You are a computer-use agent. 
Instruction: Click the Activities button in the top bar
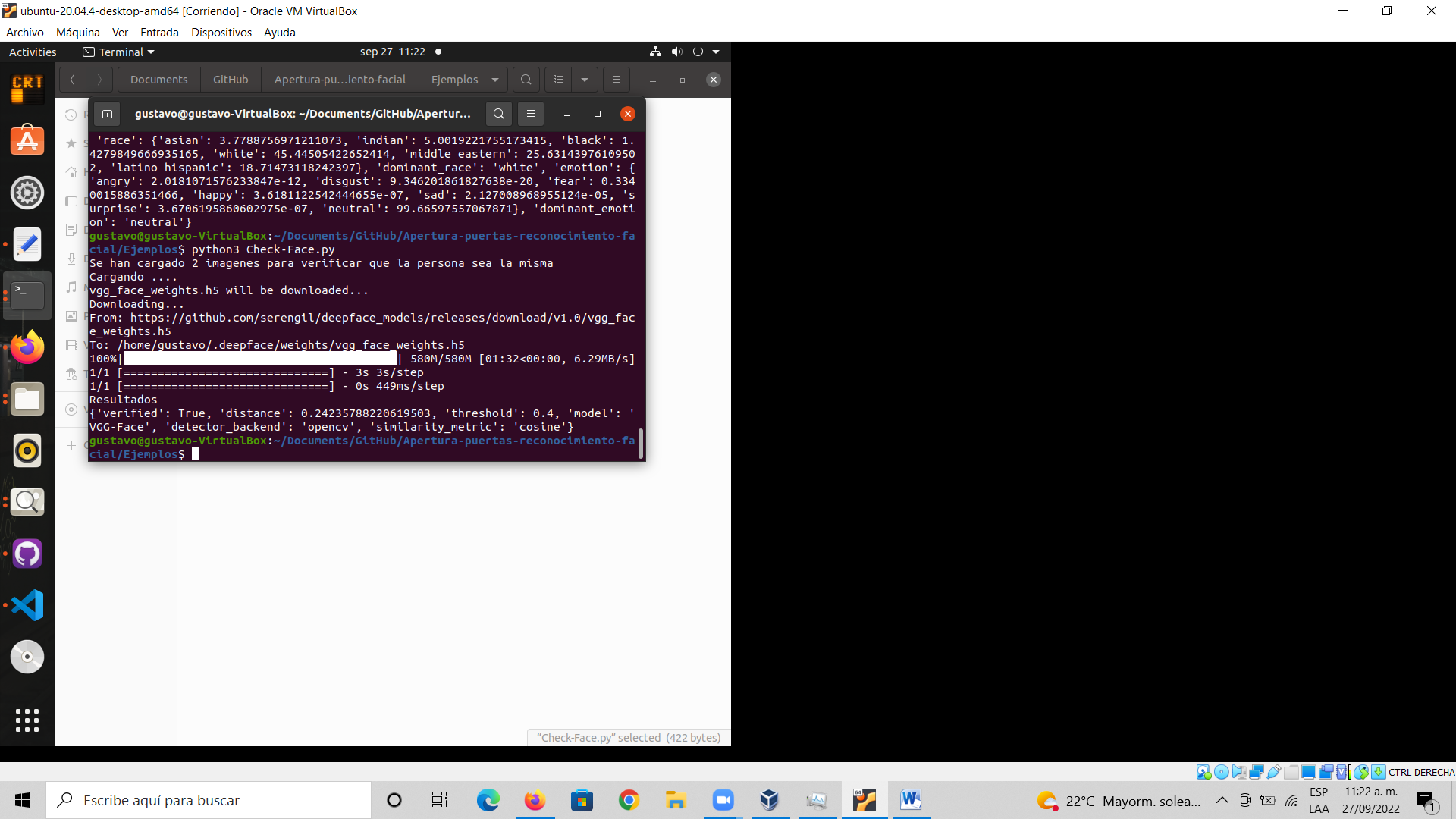point(32,52)
